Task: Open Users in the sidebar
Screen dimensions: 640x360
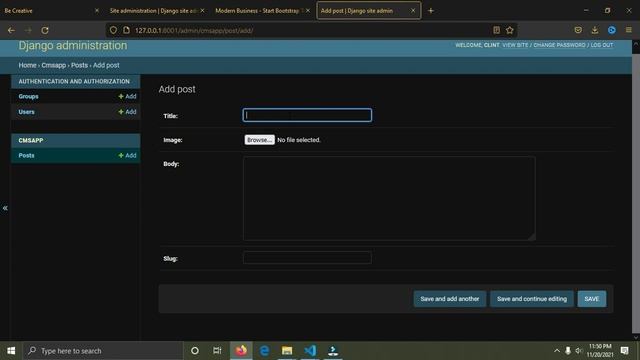Action: [26, 112]
